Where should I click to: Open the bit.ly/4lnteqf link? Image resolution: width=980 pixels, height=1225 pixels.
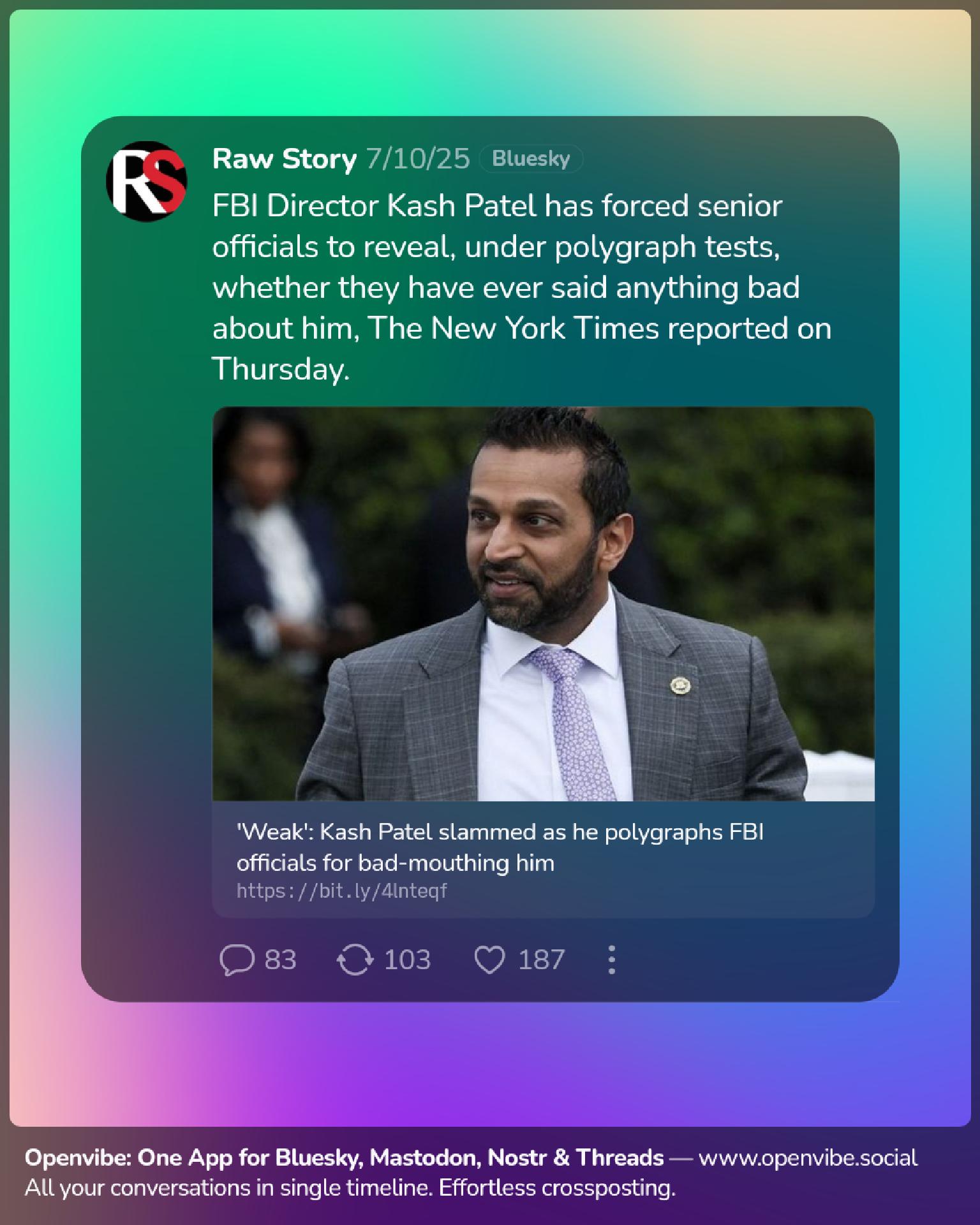pyautogui.click(x=342, y=891)
